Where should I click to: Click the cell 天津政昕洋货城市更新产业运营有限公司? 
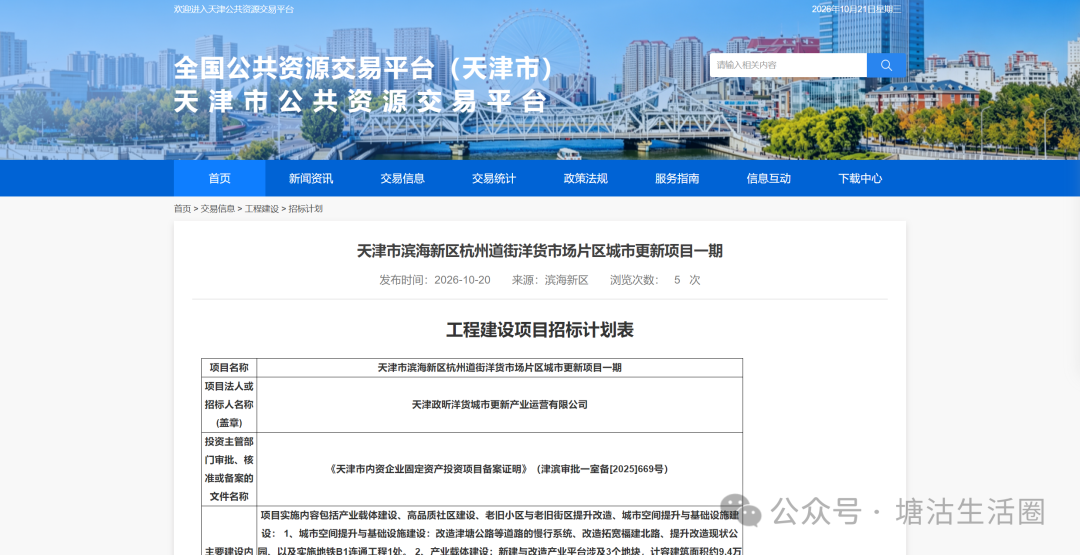click(499, 405)
